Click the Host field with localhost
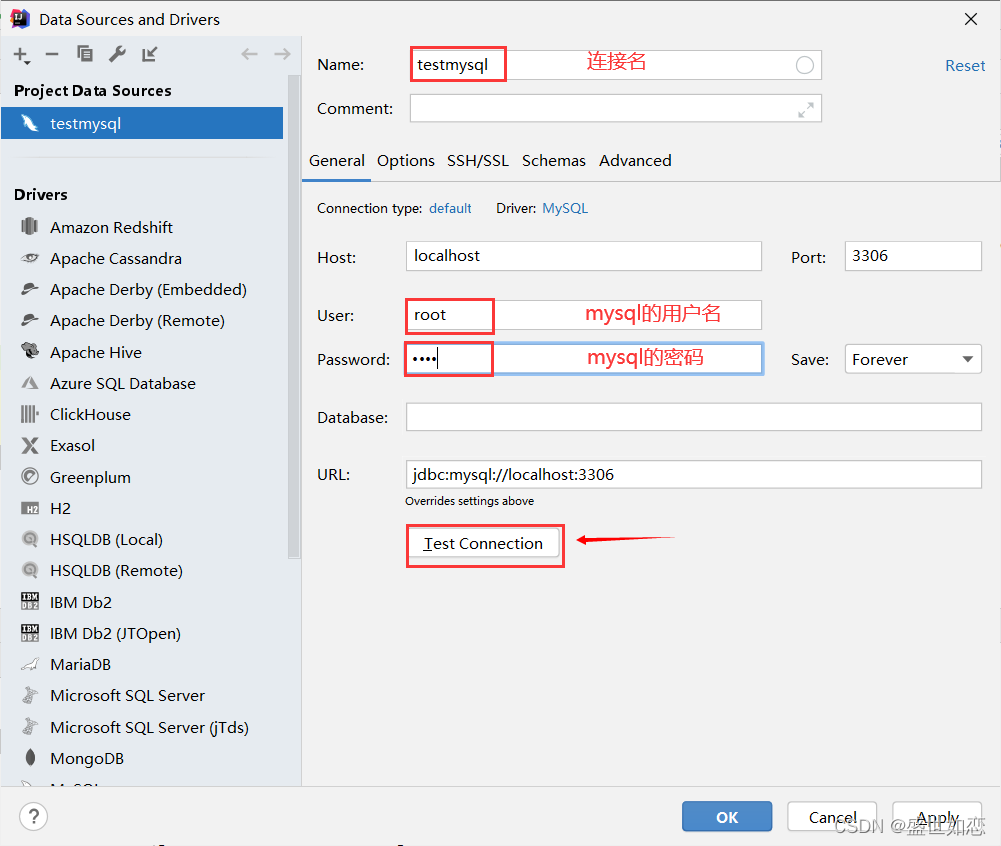Image resolution: width=1001 pixels, height=846 pixels. (x=583, y=256)
